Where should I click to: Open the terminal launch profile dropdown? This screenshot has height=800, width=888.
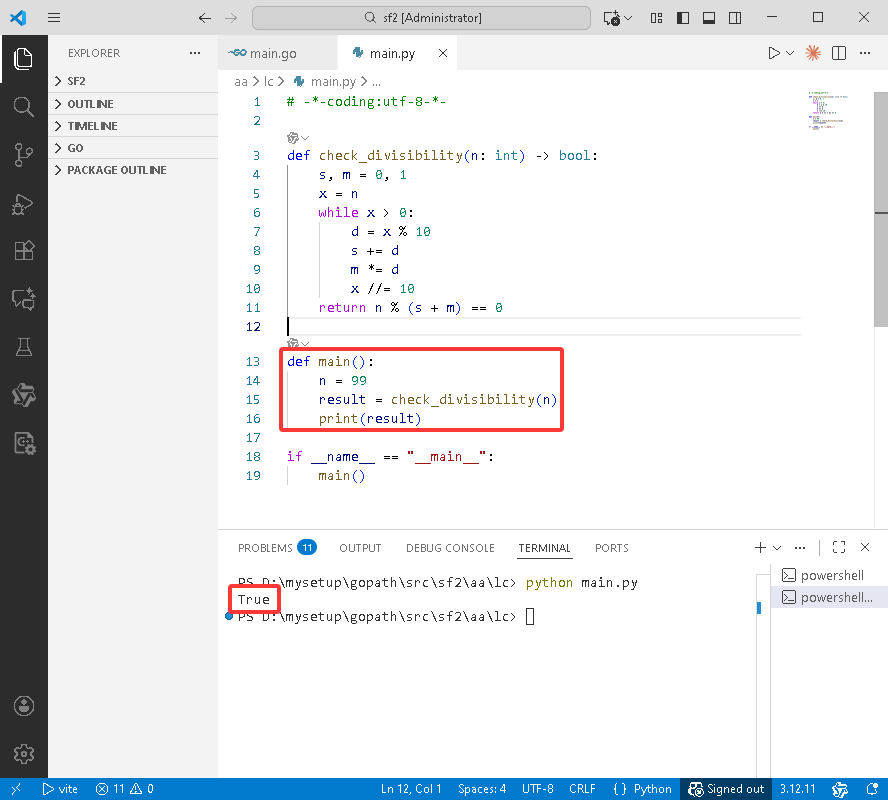tap(777, 547)
